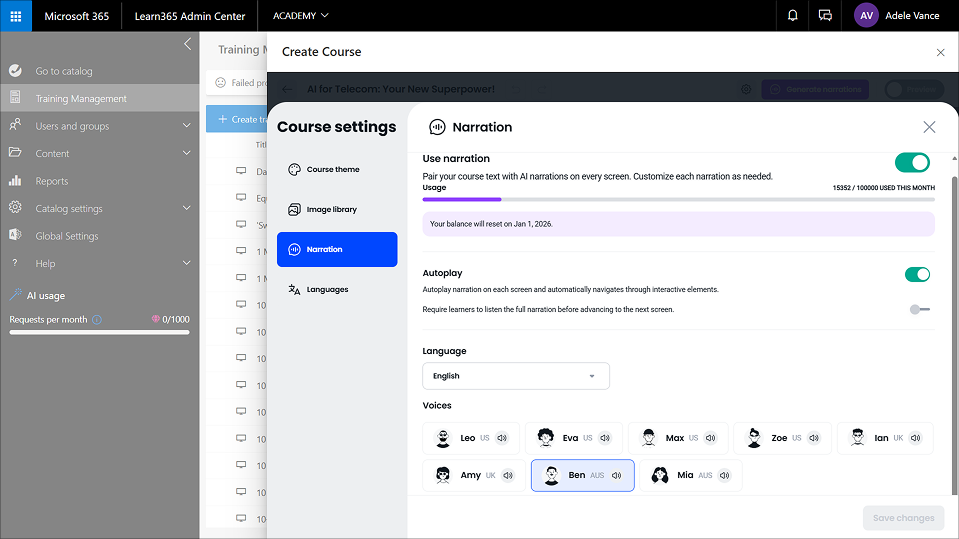The image size is (959, 539).
Task: Click the feedback chat icon in header
Action: (x=825, y=16)
